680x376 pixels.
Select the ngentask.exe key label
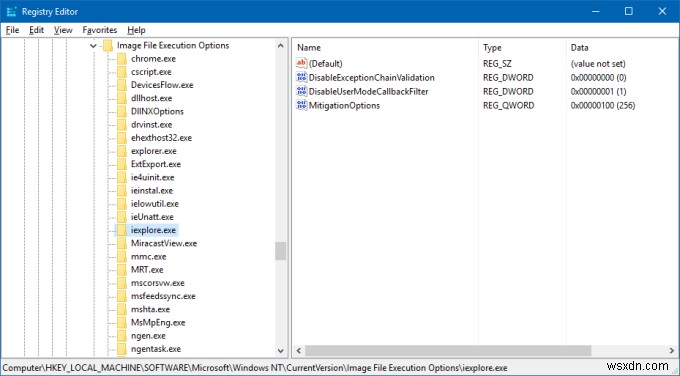tap(156, 349)
